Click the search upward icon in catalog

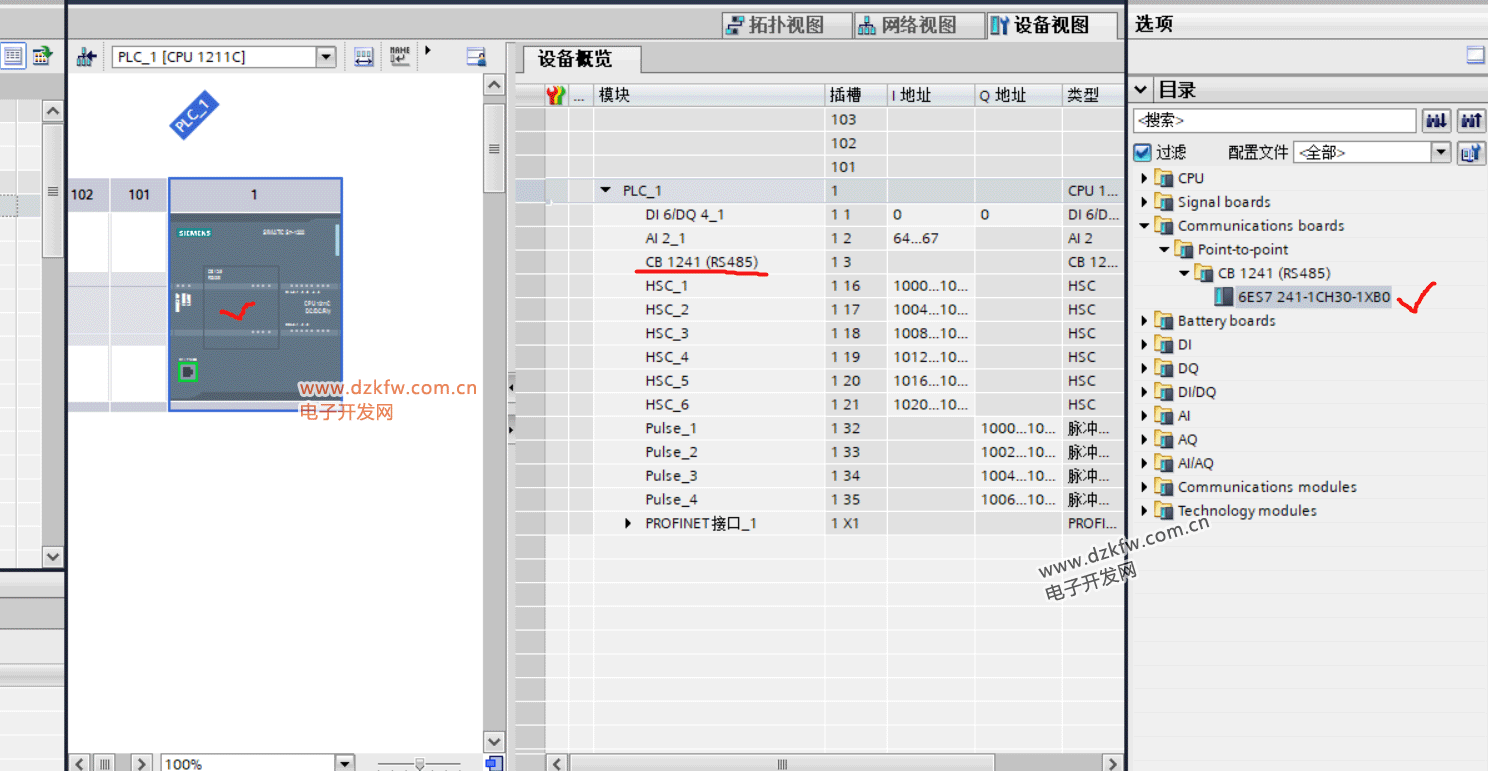coord(1471,121)
